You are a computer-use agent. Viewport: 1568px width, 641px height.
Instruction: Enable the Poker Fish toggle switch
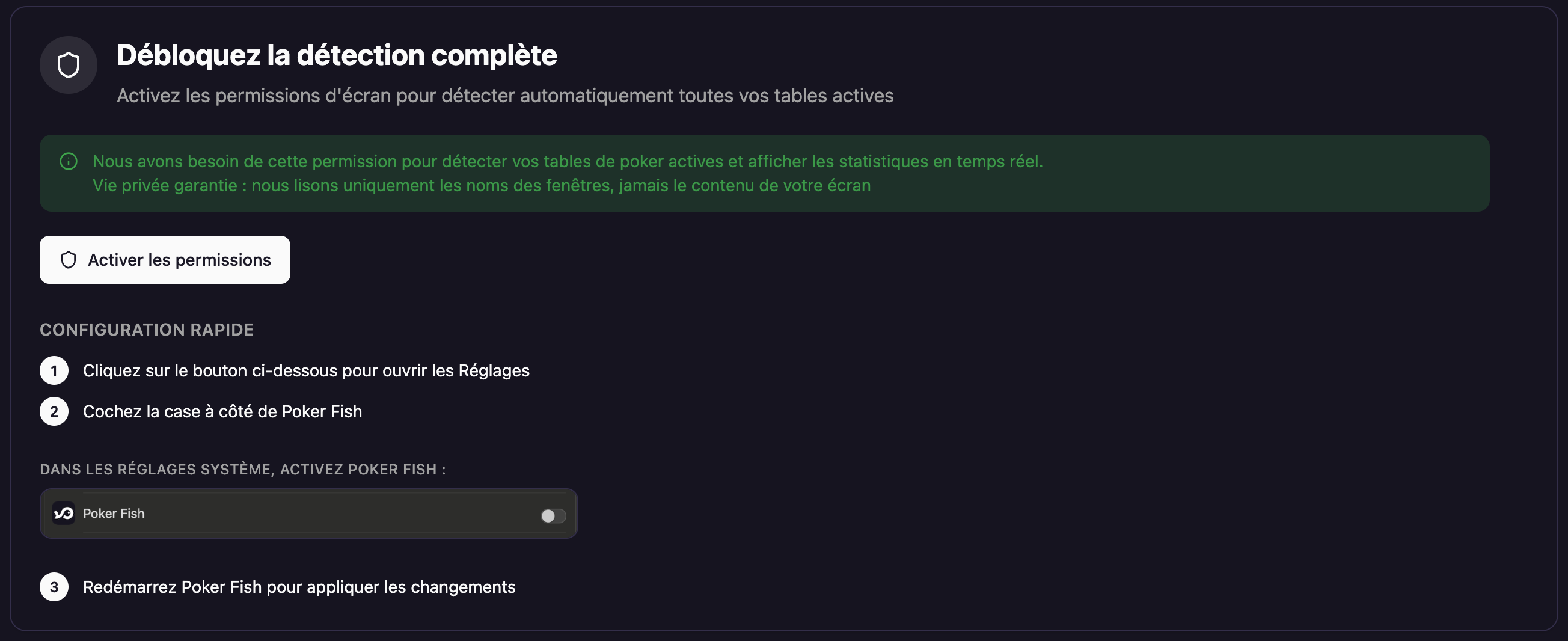553,515
